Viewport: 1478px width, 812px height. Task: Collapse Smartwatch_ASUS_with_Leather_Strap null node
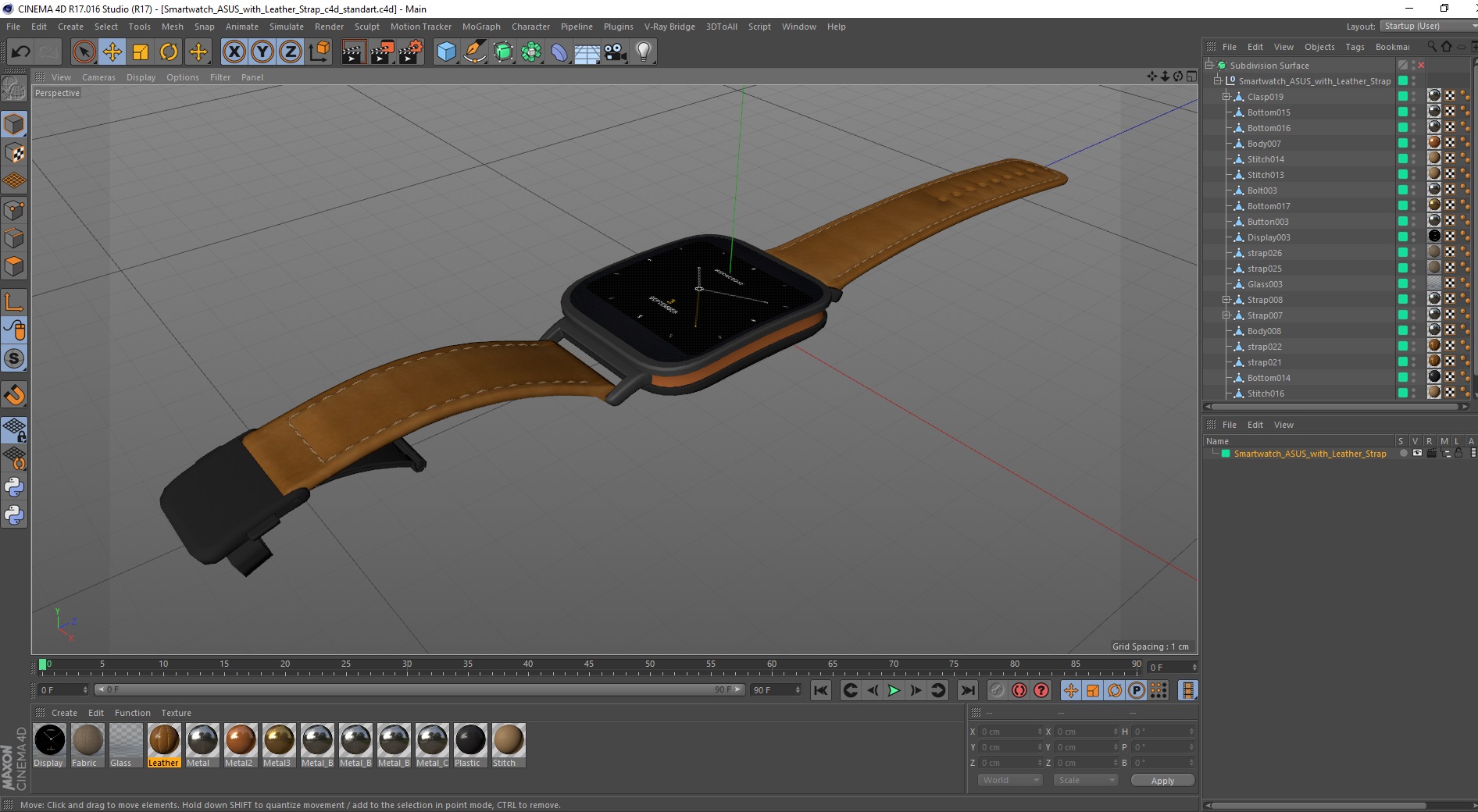tap(1217, 80)
